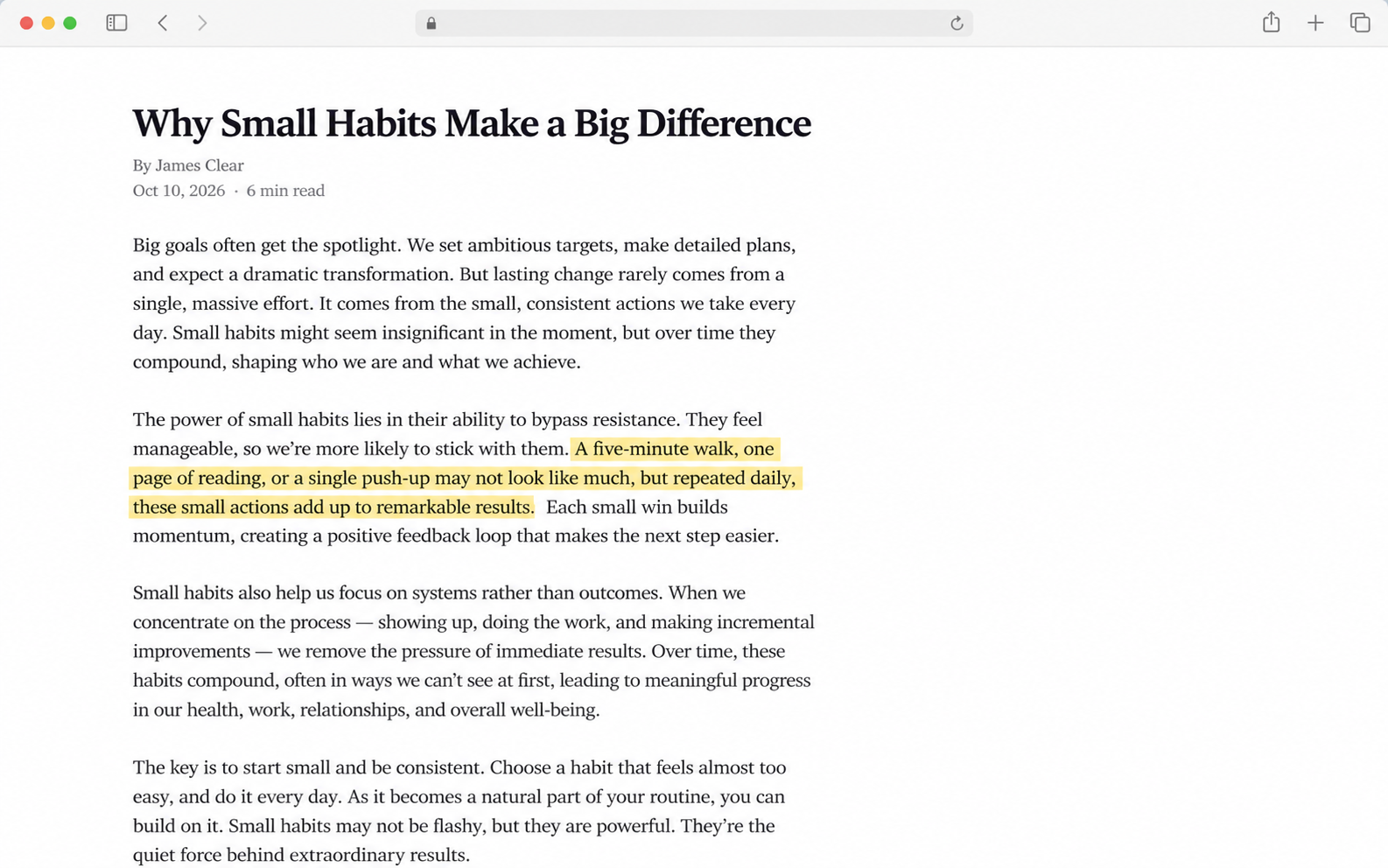This screenshot has width=1388, height=868.
Task: Reload the current page
Action: (957, 24)
